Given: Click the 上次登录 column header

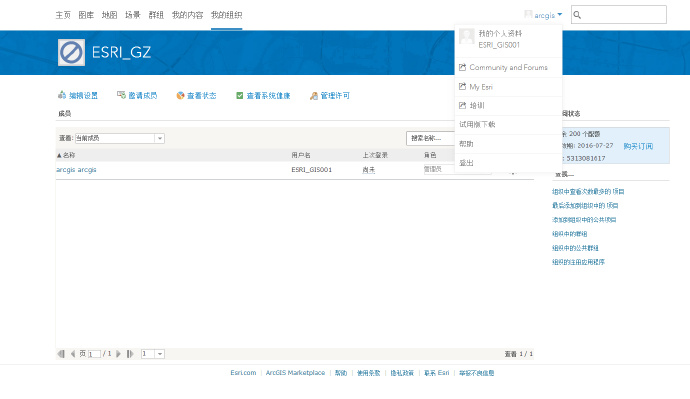Looking at the screenshot, I should pyautogui.click(x=375, y=155).
